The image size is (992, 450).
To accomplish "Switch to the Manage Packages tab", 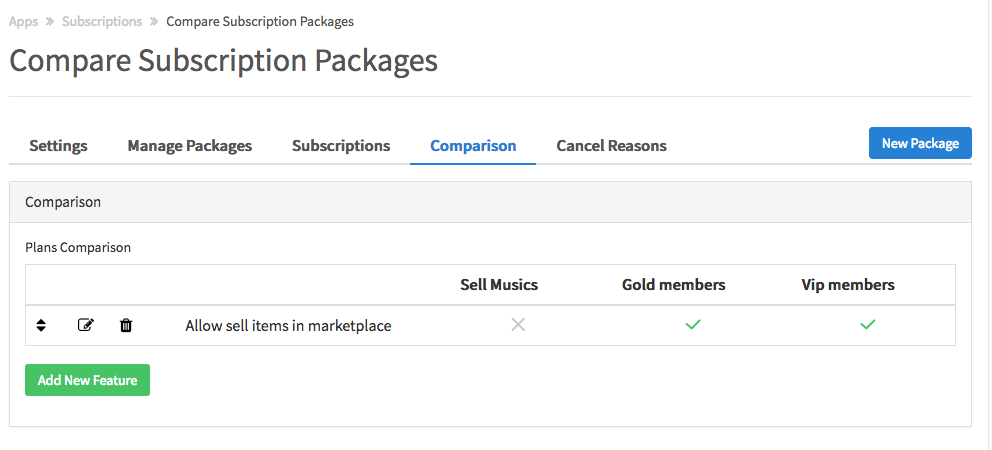I will [x=190, y=146].
